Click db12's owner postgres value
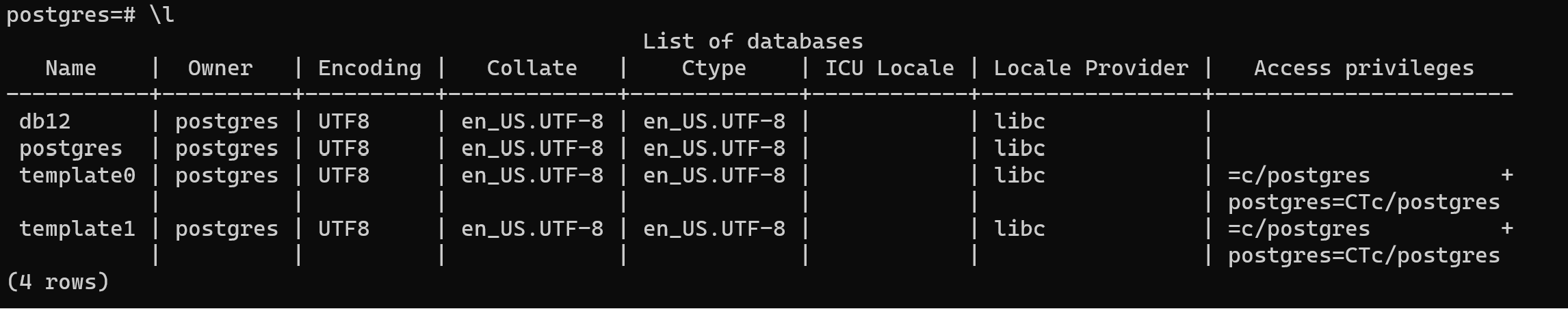1568x309 pixels. (x=226, y=122)
